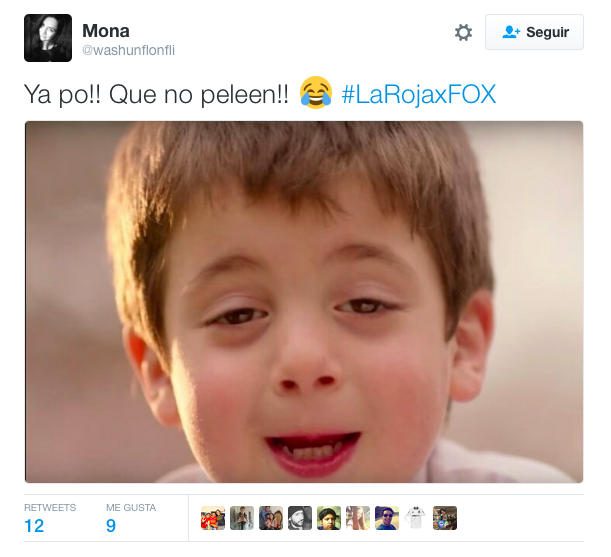
Task: View the 9 Me Gusta likes
Action: click(131, 518)
